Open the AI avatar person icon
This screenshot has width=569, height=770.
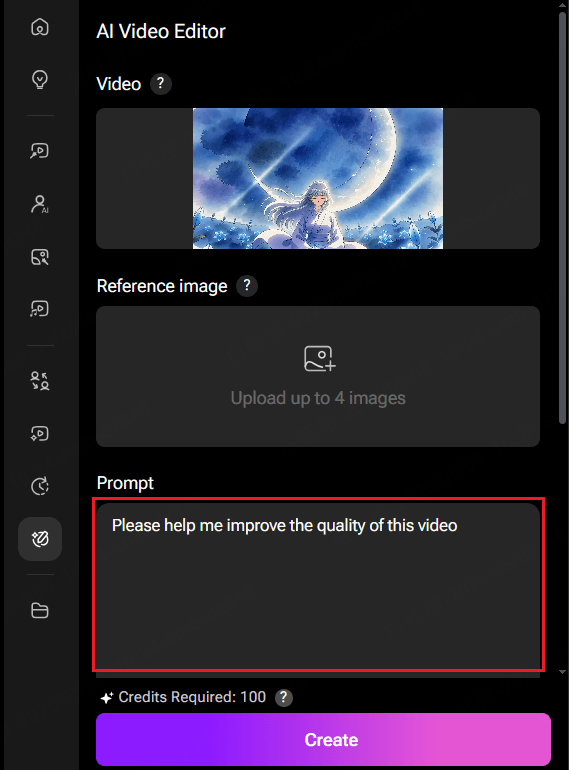click(40, 204)
